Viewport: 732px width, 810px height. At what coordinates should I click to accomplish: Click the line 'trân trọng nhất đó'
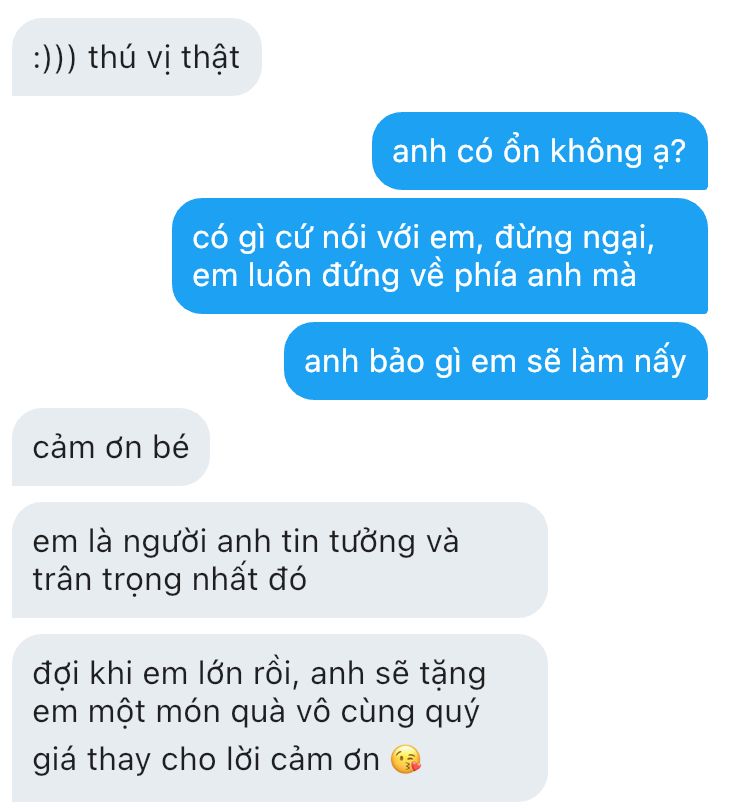(169, 580)
